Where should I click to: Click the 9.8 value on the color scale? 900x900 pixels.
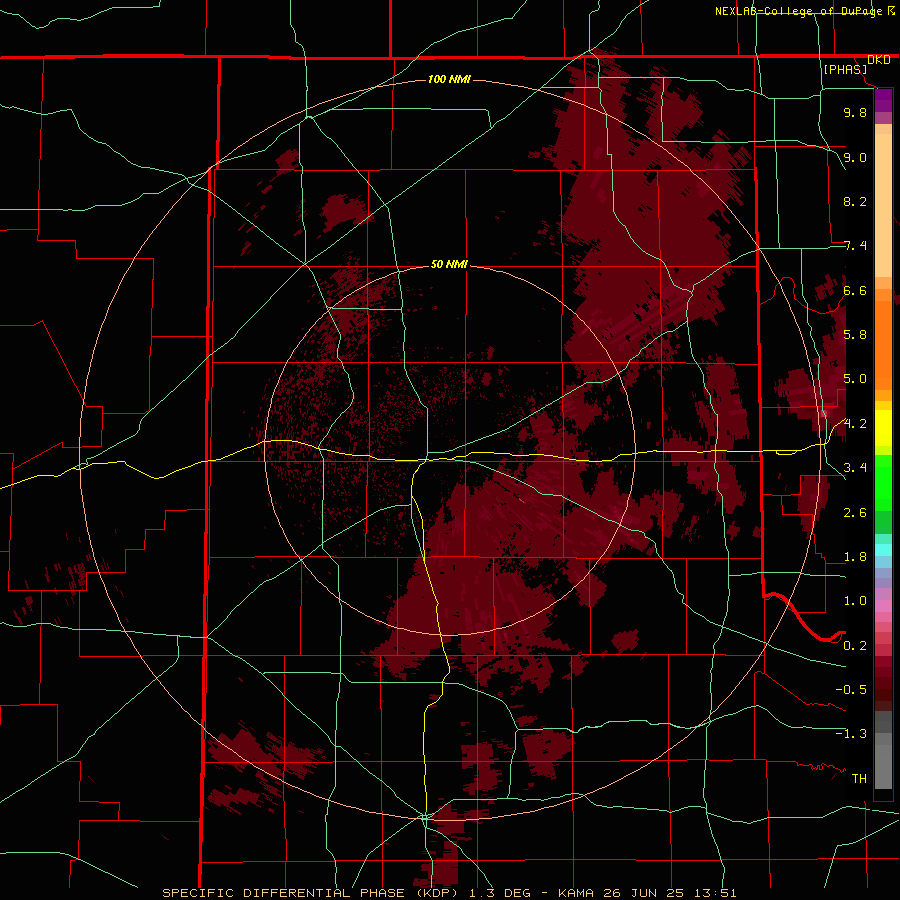[855, 112]
